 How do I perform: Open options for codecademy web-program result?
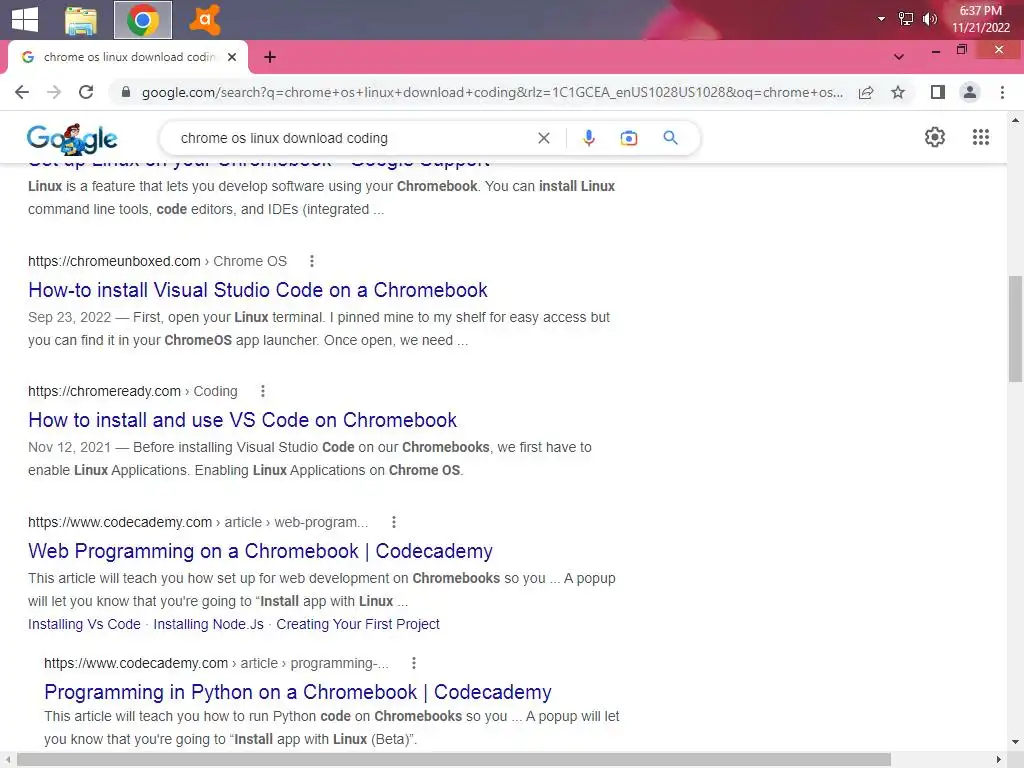click(393, 522)
